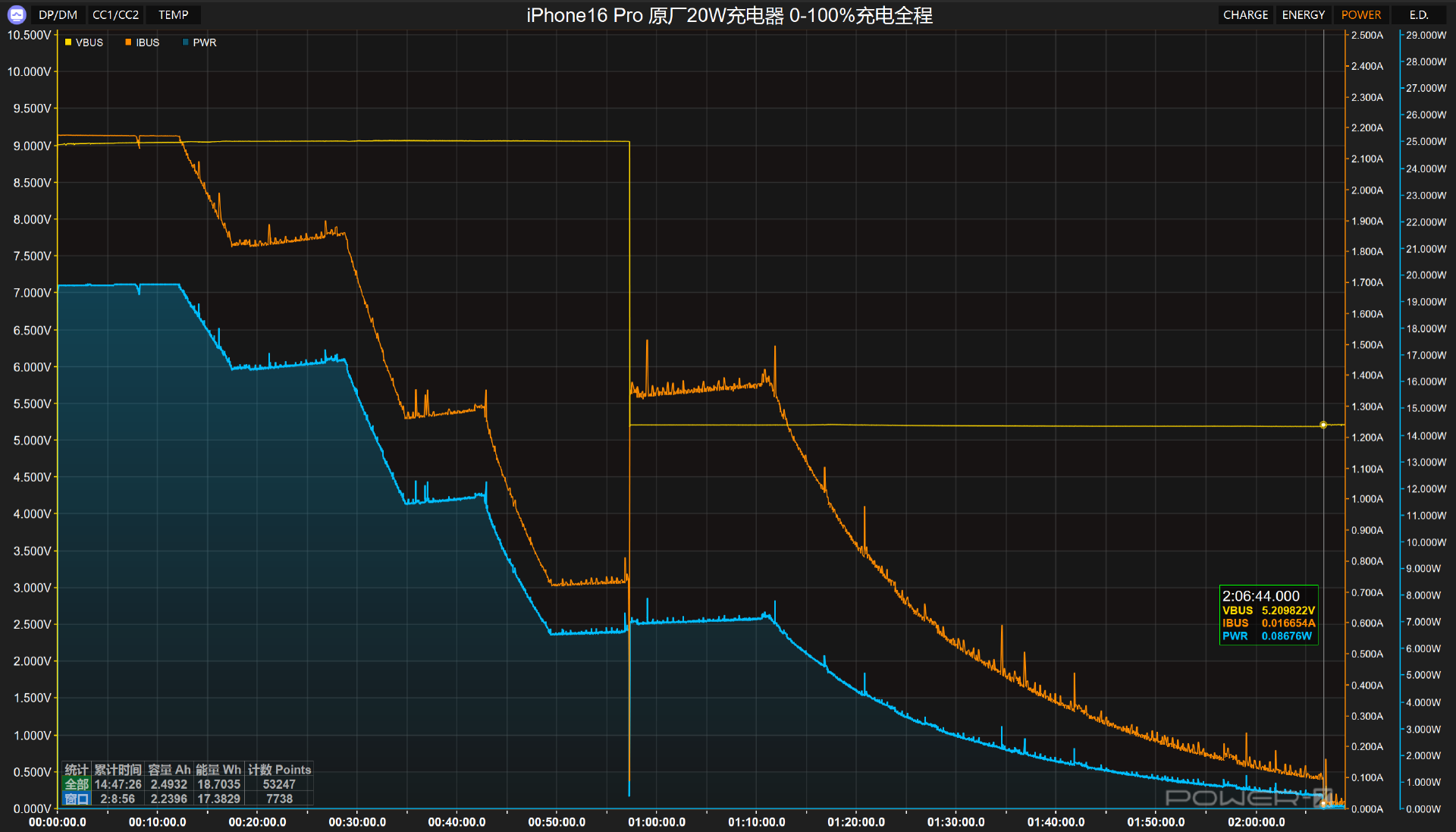Click the window time value 2:8:56

coord(118,799)
